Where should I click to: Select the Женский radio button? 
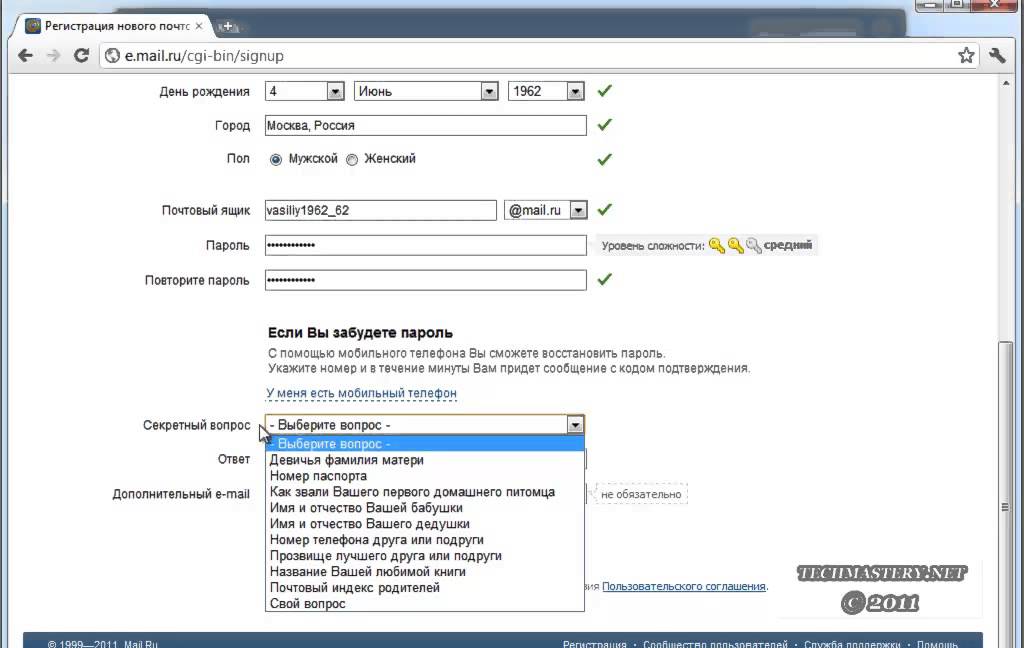pos(352,159)
